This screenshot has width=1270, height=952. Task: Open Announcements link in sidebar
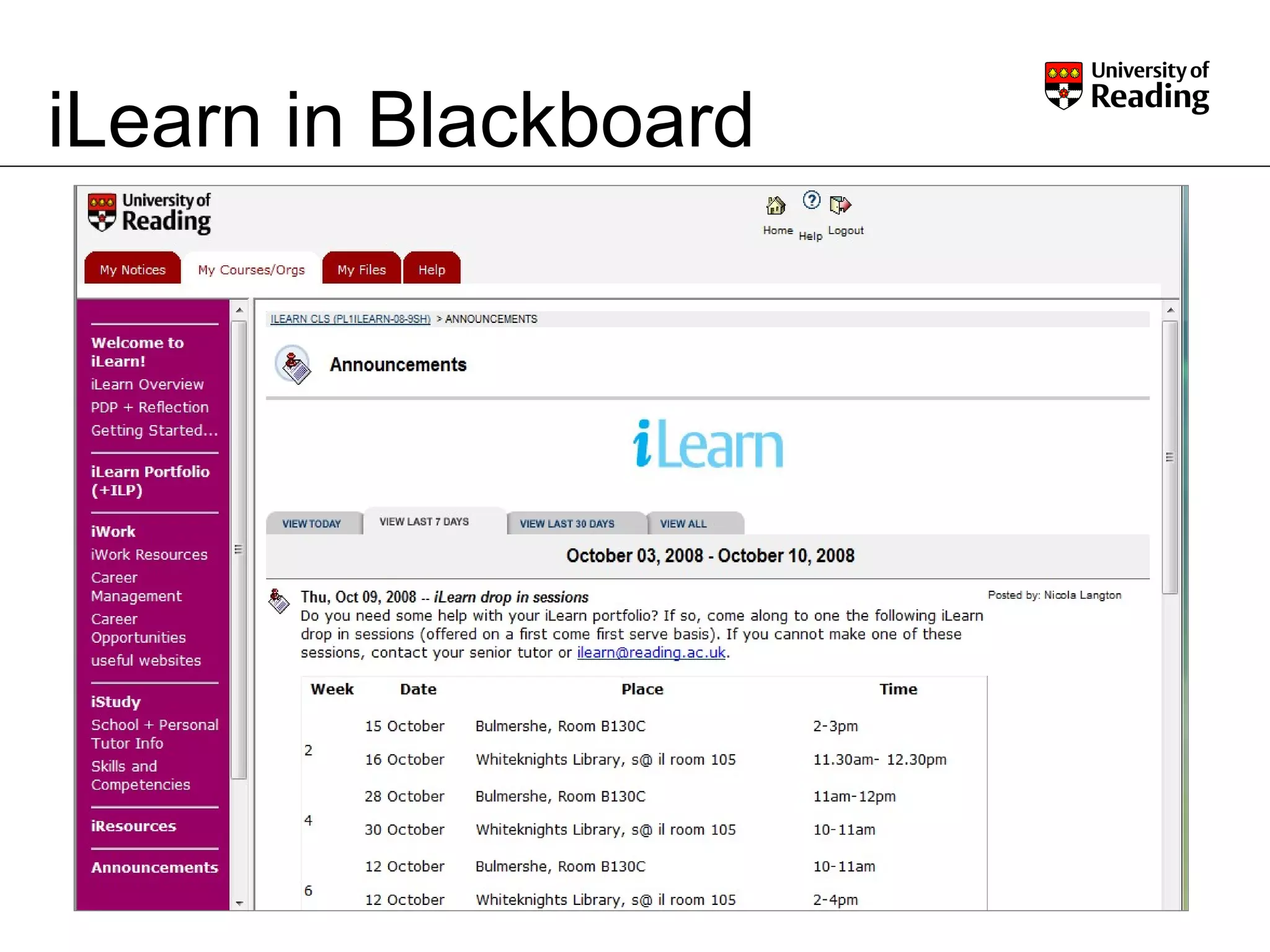(x=155, y=868)
